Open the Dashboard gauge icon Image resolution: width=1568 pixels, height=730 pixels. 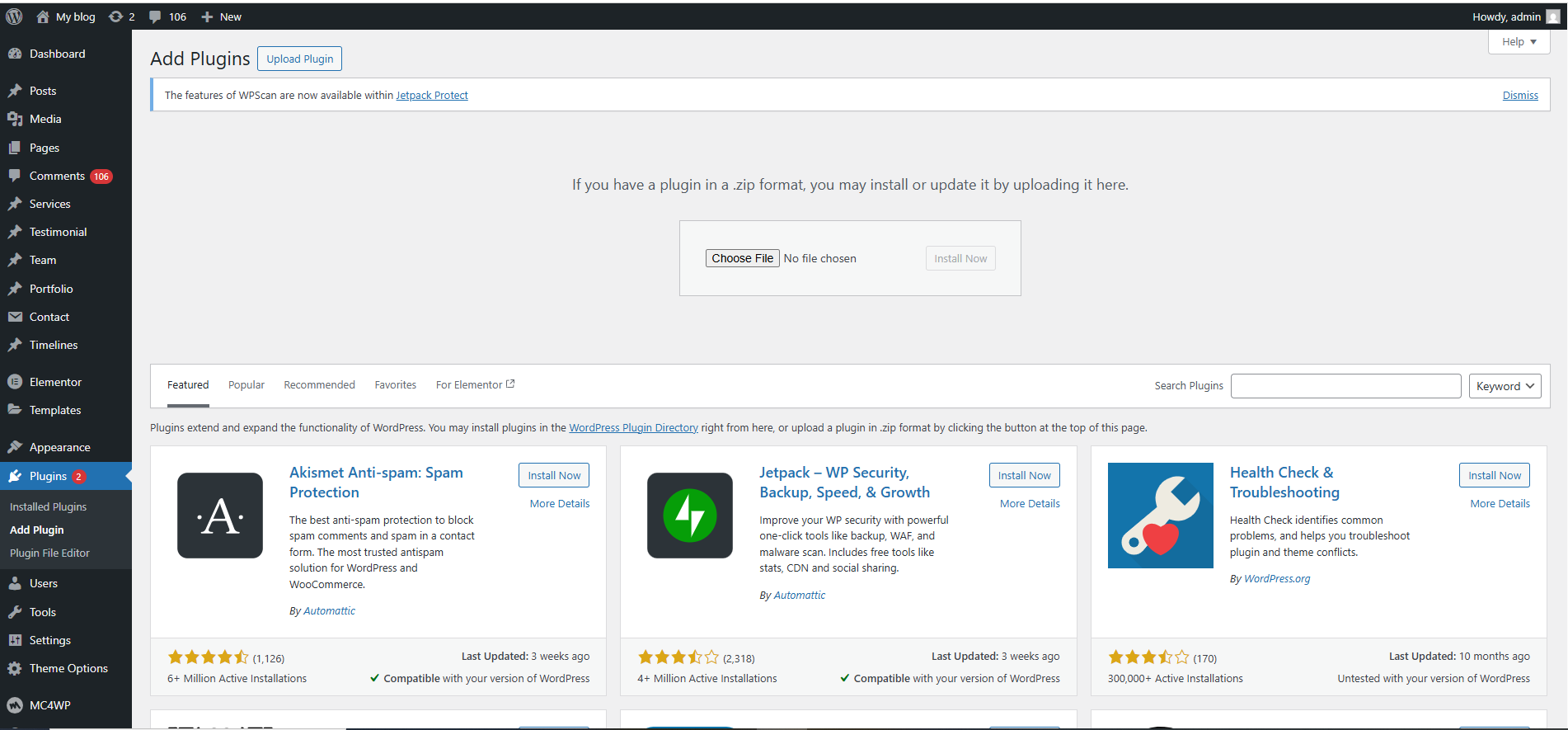point(15,54)
